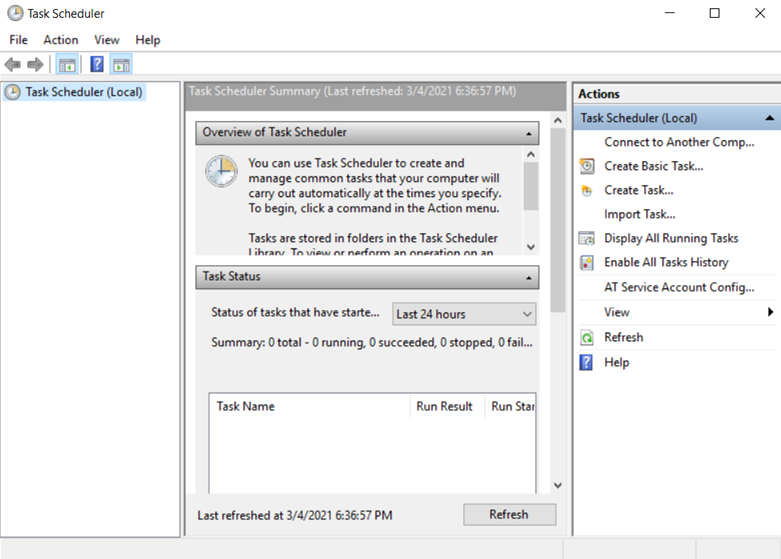
Task: Collapse the Task Status section
Action: [528, 277]
